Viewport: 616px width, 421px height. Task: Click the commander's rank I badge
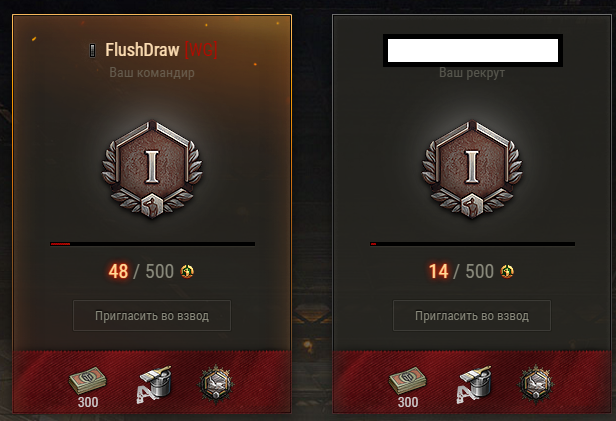point(152,169)
